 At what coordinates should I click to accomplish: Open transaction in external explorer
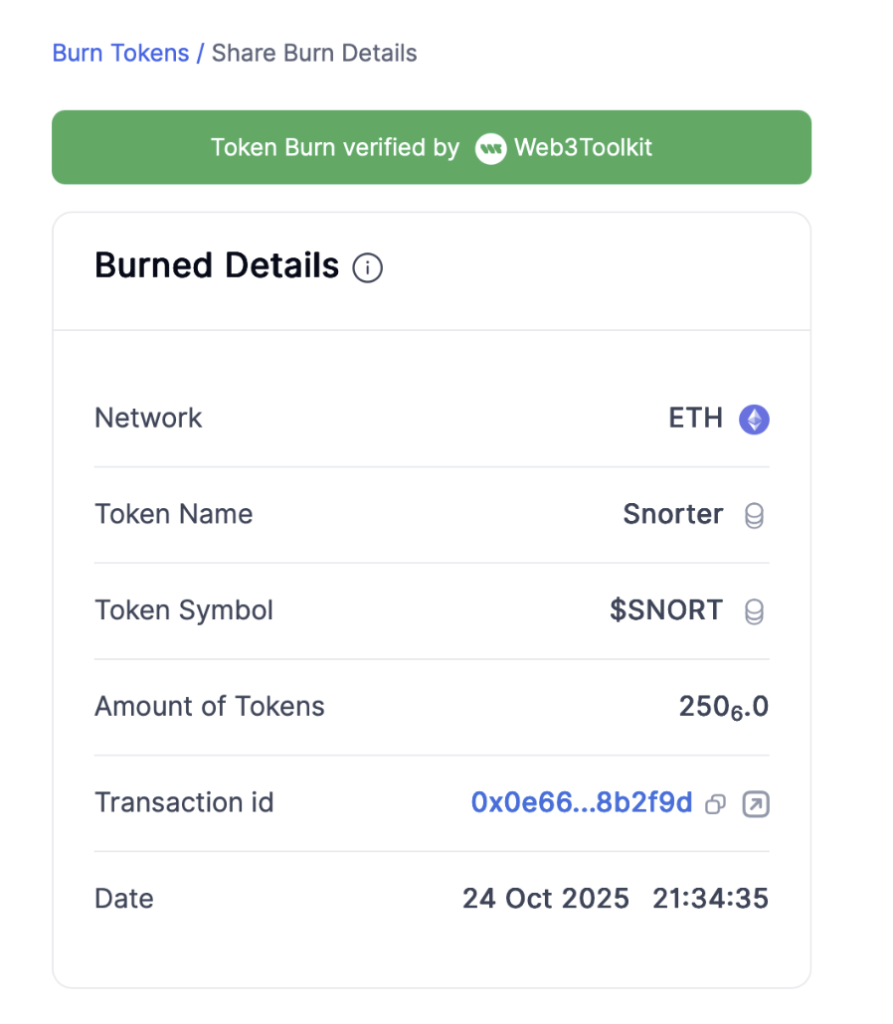[756, 804]
